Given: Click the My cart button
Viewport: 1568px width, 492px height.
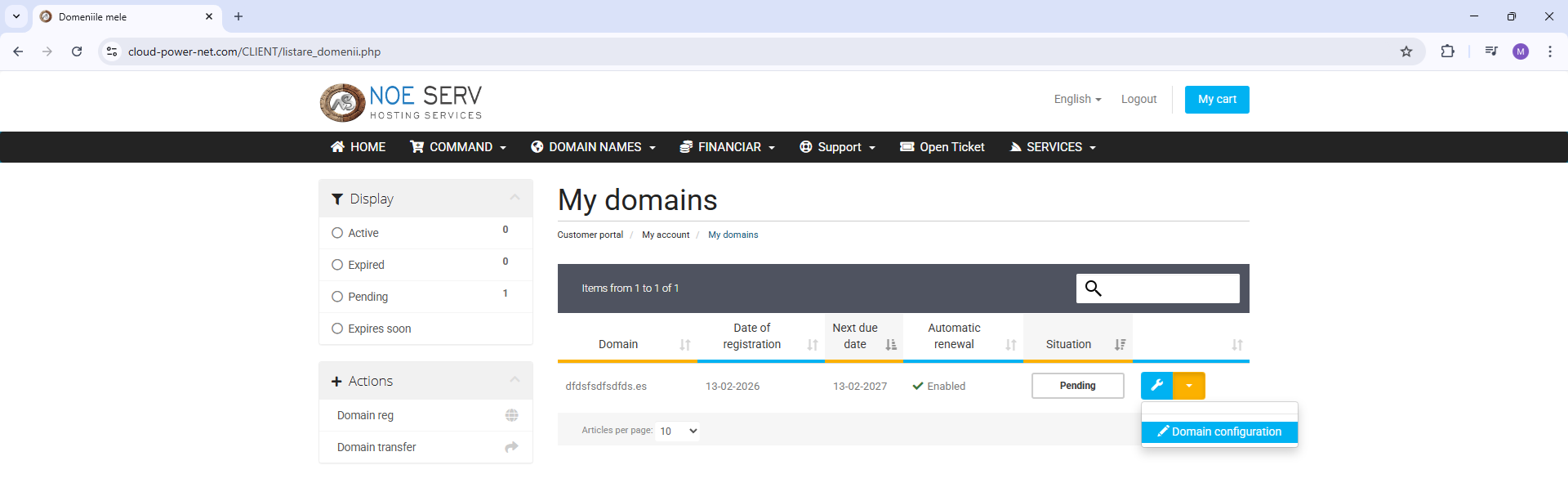Looking at the screenshot, I should [1217, 99].
